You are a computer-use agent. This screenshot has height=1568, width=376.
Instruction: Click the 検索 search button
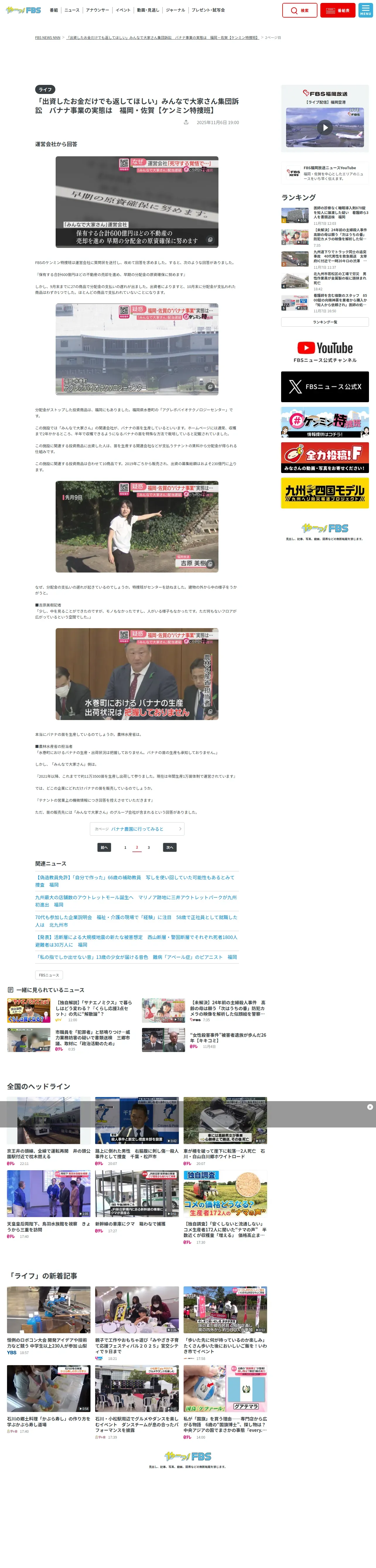pos(300,10)
